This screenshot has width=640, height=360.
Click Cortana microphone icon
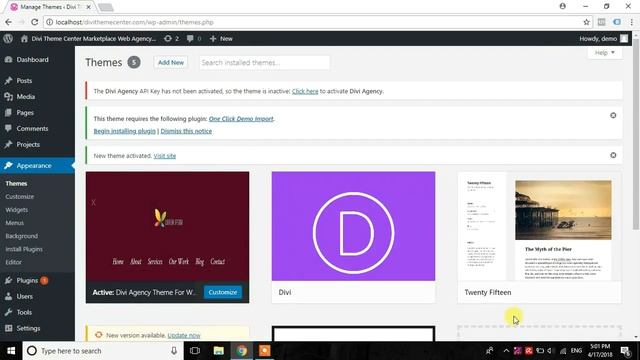(x=174, y=351)
